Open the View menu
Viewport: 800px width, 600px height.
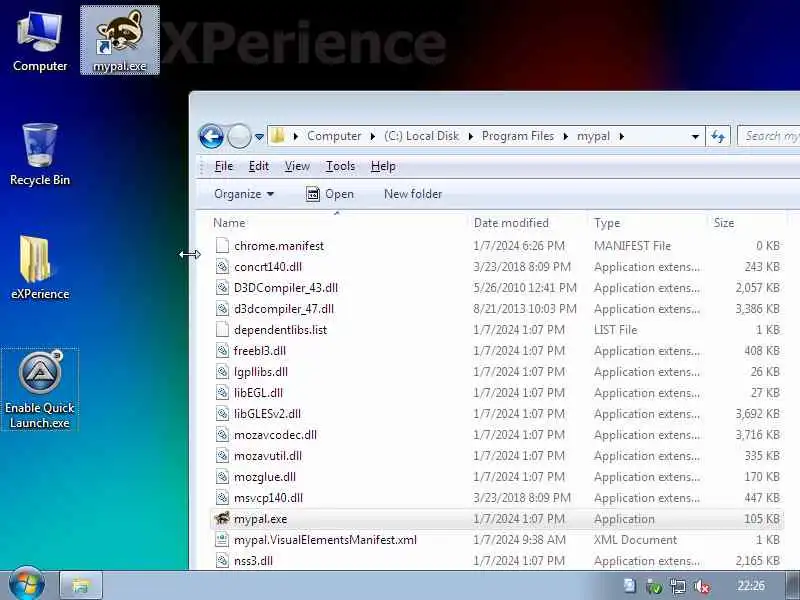coord(297,166)
